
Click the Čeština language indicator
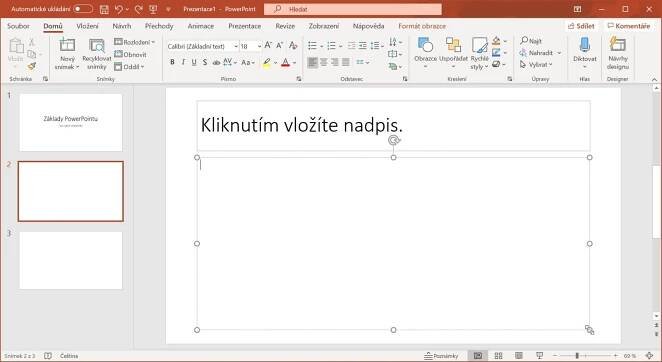[69, 356]
